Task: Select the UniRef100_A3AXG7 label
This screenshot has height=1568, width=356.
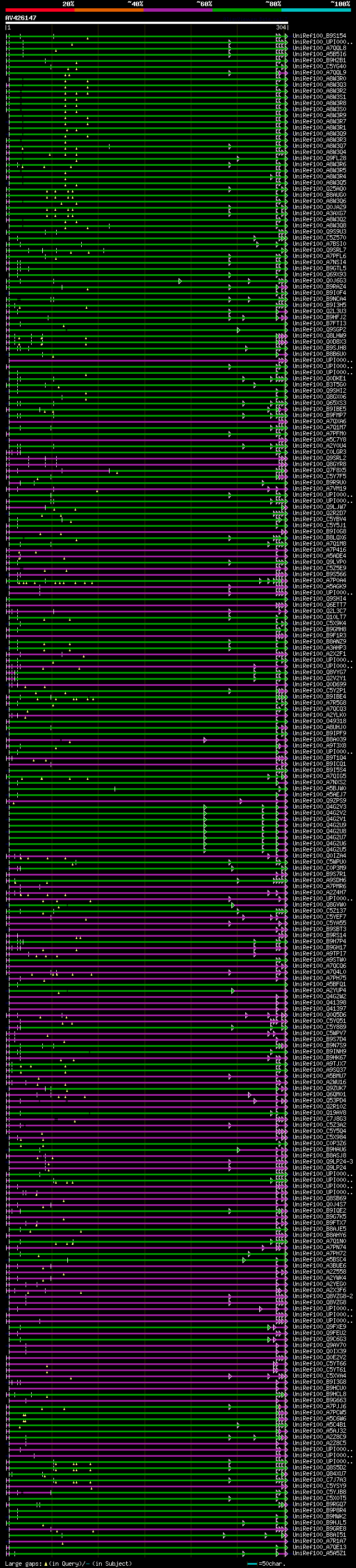Action: click(x=319, y=213)
